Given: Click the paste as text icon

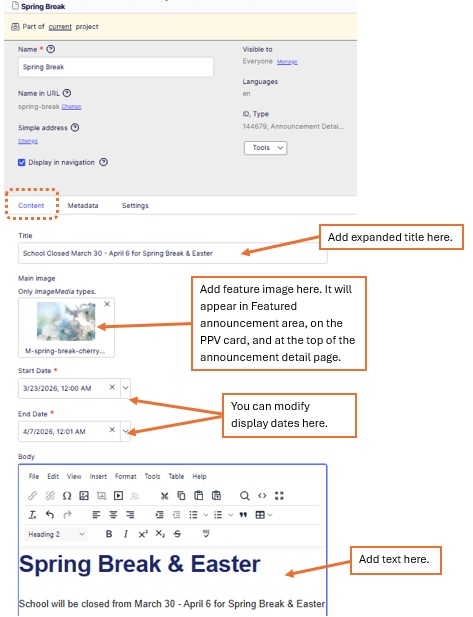Looking at the screenshot, I should [216, 495].
